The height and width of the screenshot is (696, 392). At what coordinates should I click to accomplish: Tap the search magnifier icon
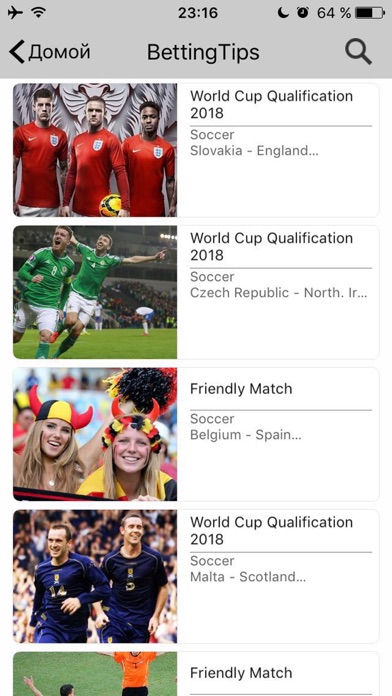(x=358, y=52)
